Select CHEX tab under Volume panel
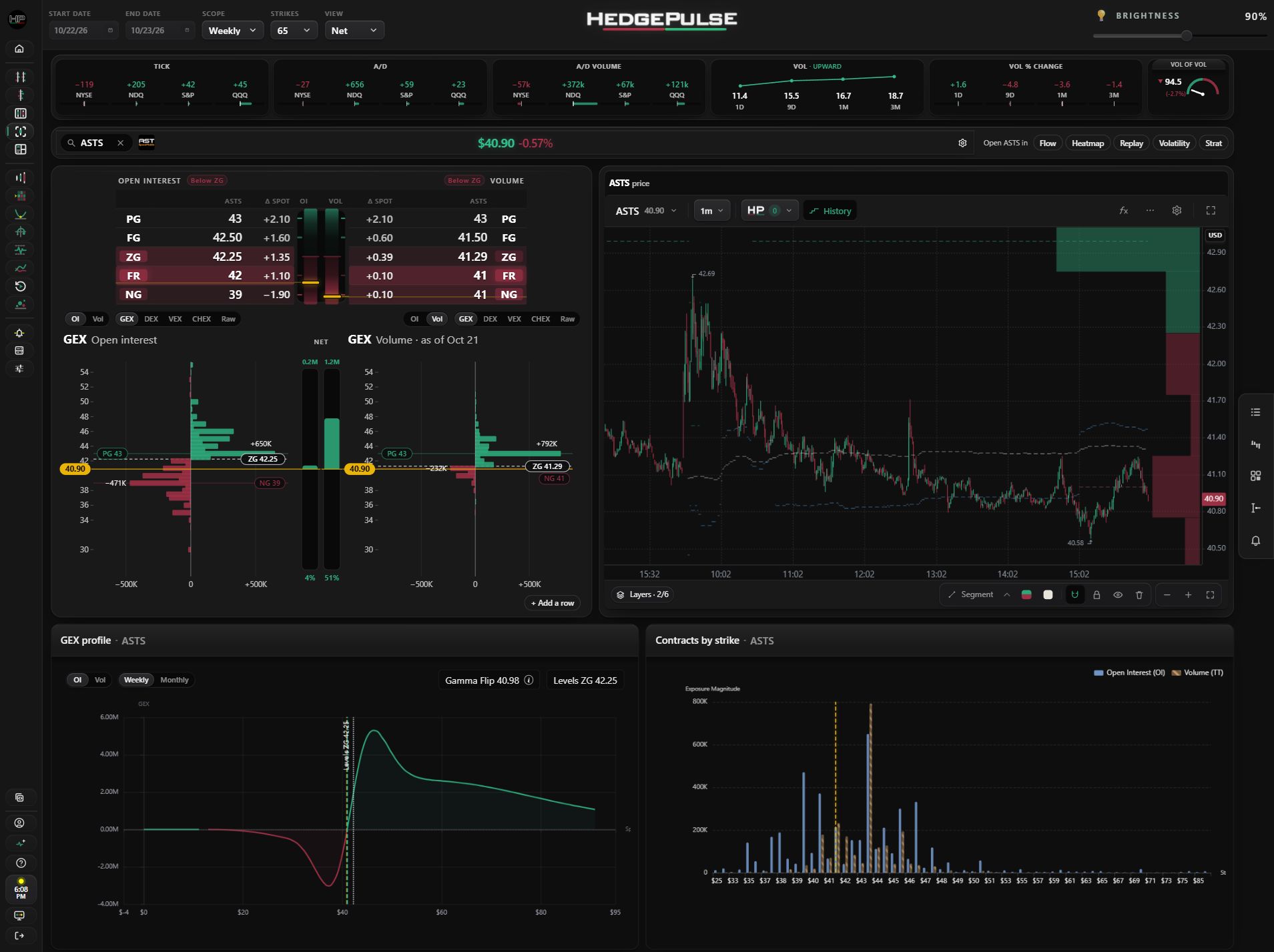1274x952 pixels. coord(541,319)
